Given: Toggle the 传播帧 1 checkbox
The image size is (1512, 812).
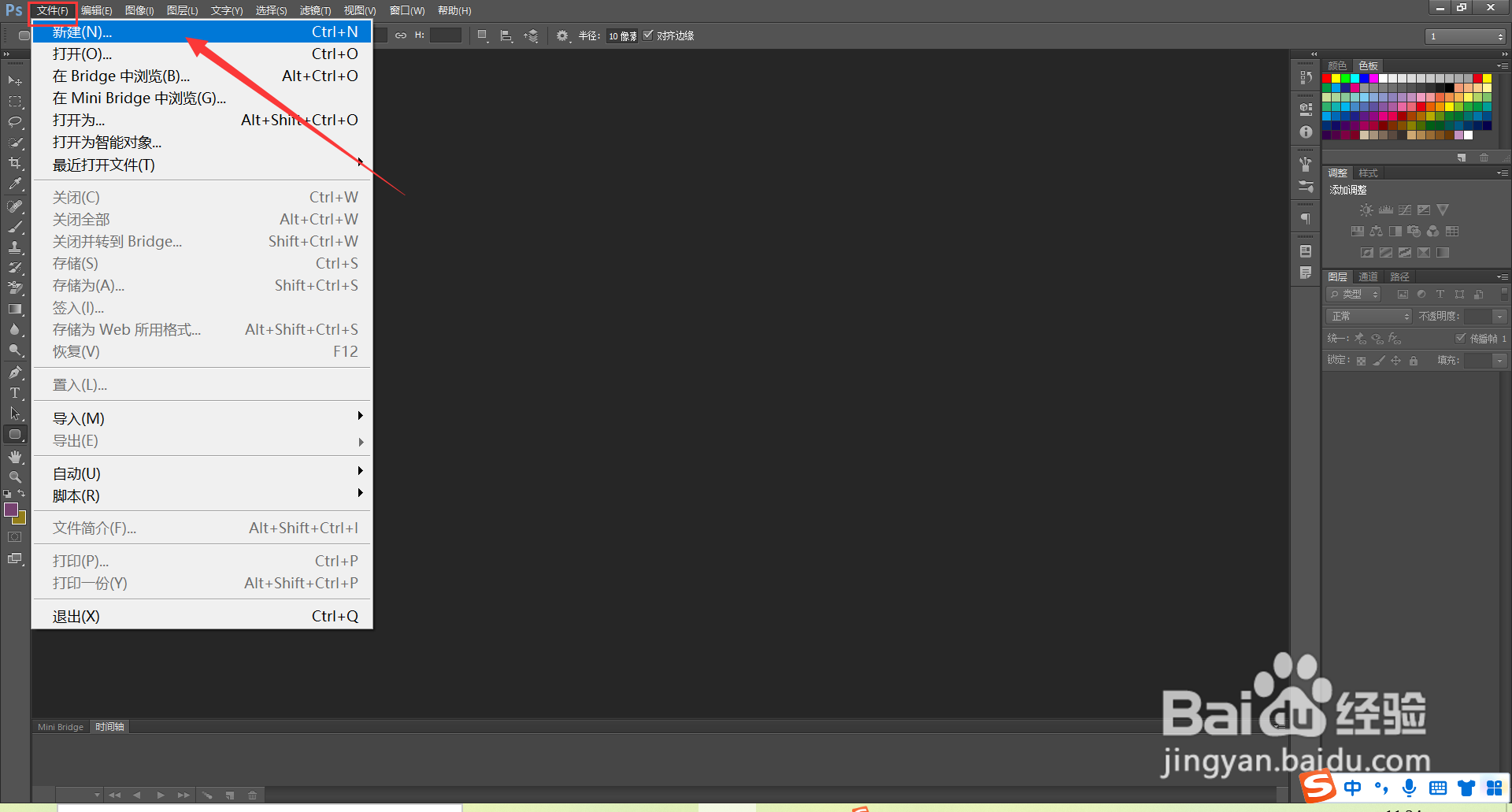Looking at the screenshot, I should pos(1460,338).
